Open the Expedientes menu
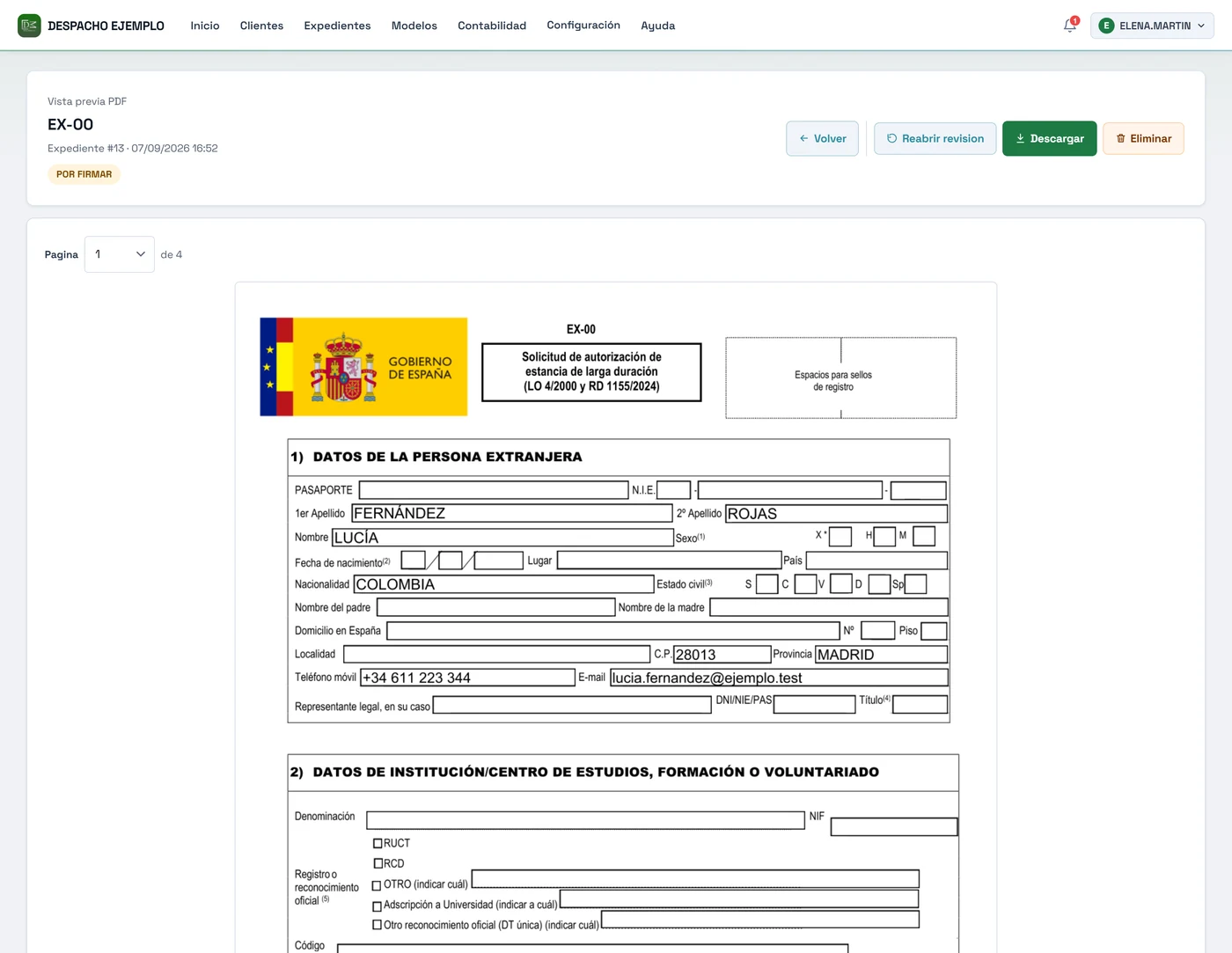The height and width of the screenshot is (953, 1232). tap(337, 26)
